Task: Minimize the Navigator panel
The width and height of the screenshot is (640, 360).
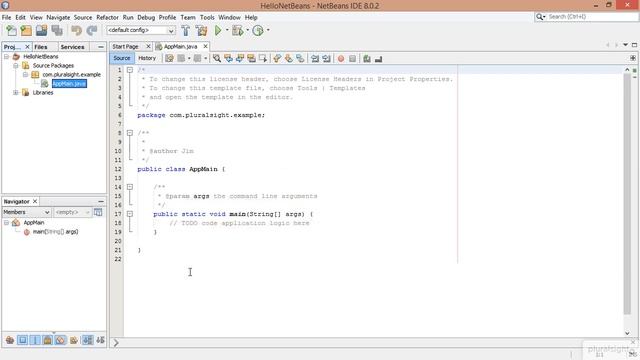Action: click(x=101, y=202)
